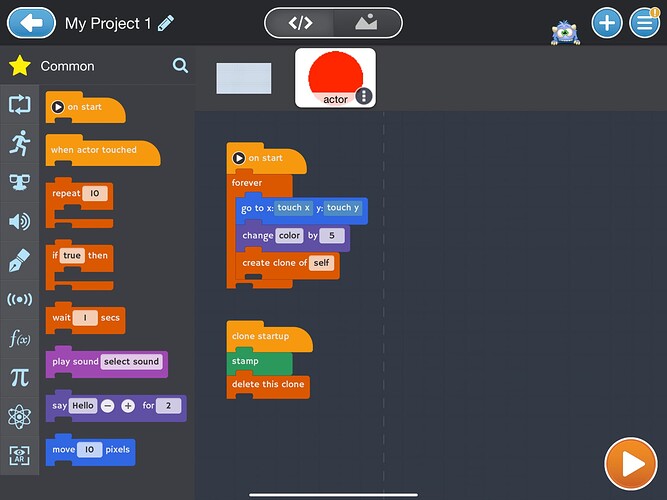Open the Sensing broadcast category

20,300
